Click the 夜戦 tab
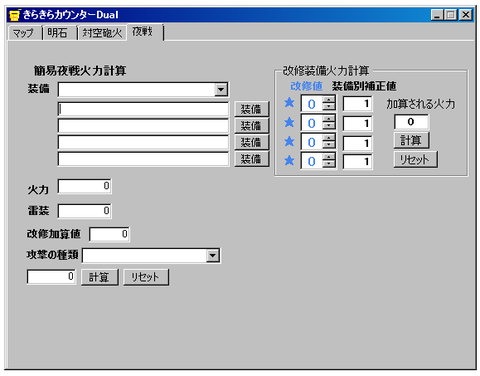The image size is (480, 376). [x=145, y=32]
